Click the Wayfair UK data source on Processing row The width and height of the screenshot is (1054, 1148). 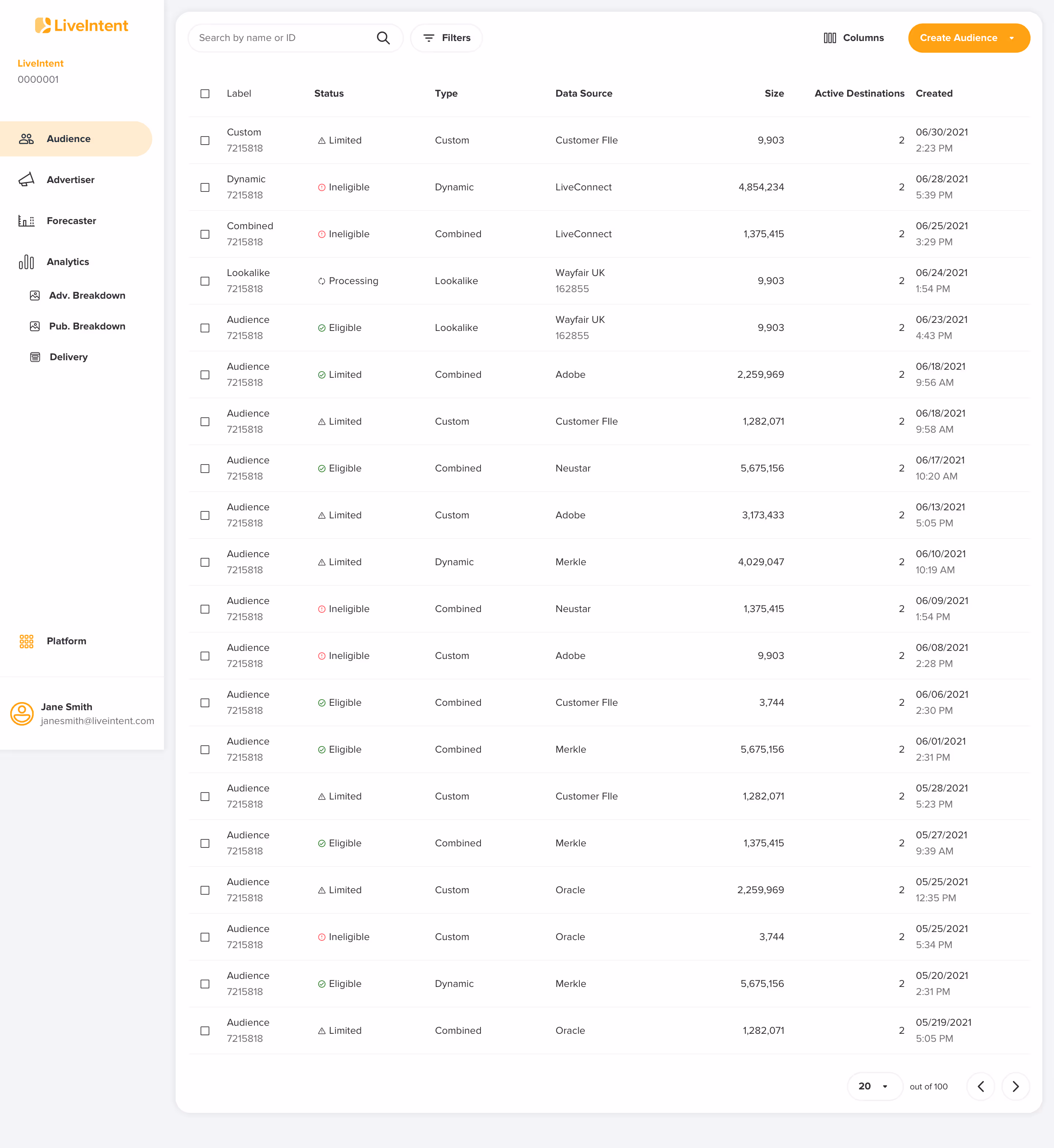(x=580, y=273)
